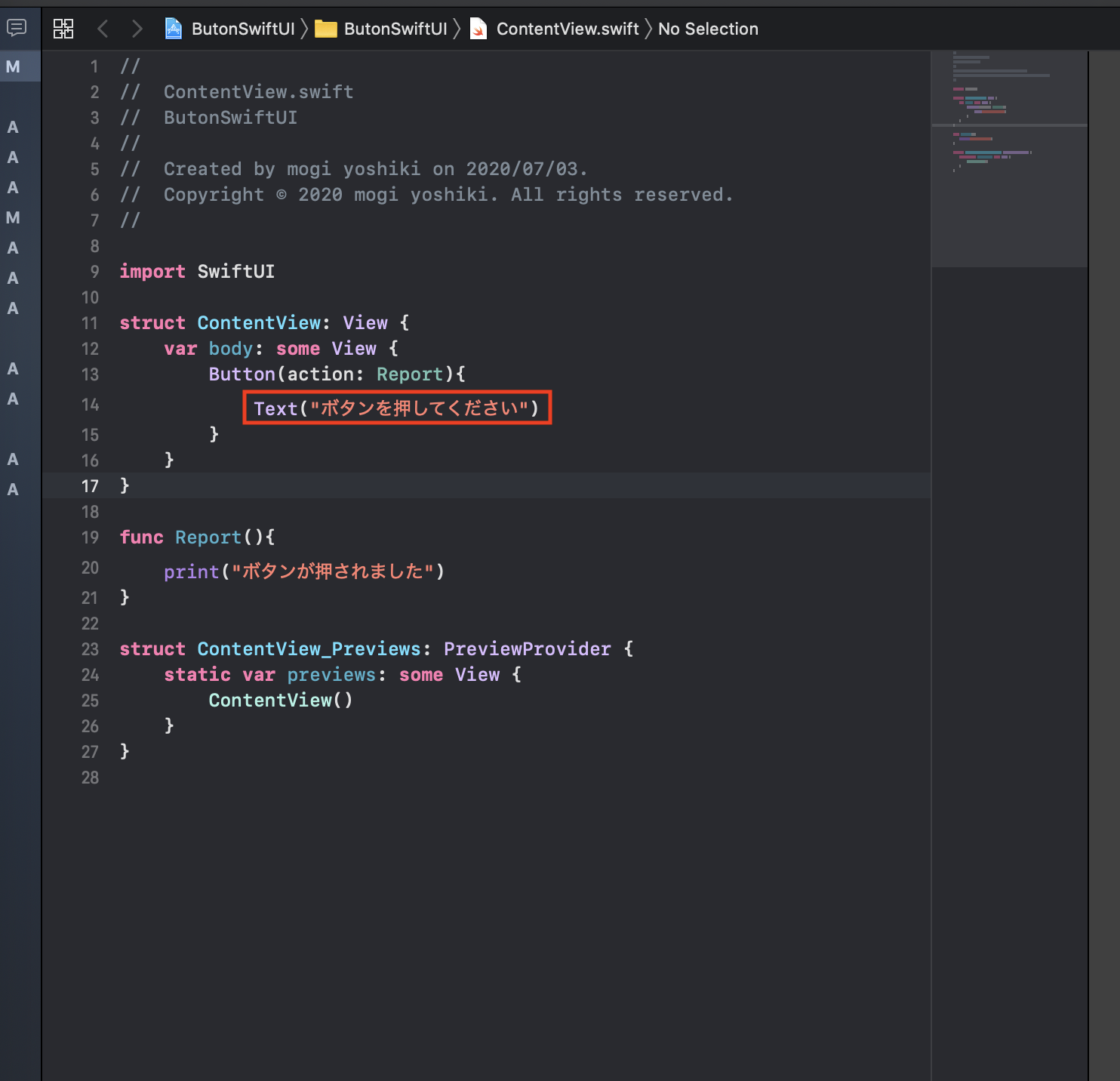Click line number 17 in the gutter
Screen dimensions: 1120x1081
click(90, 486)
